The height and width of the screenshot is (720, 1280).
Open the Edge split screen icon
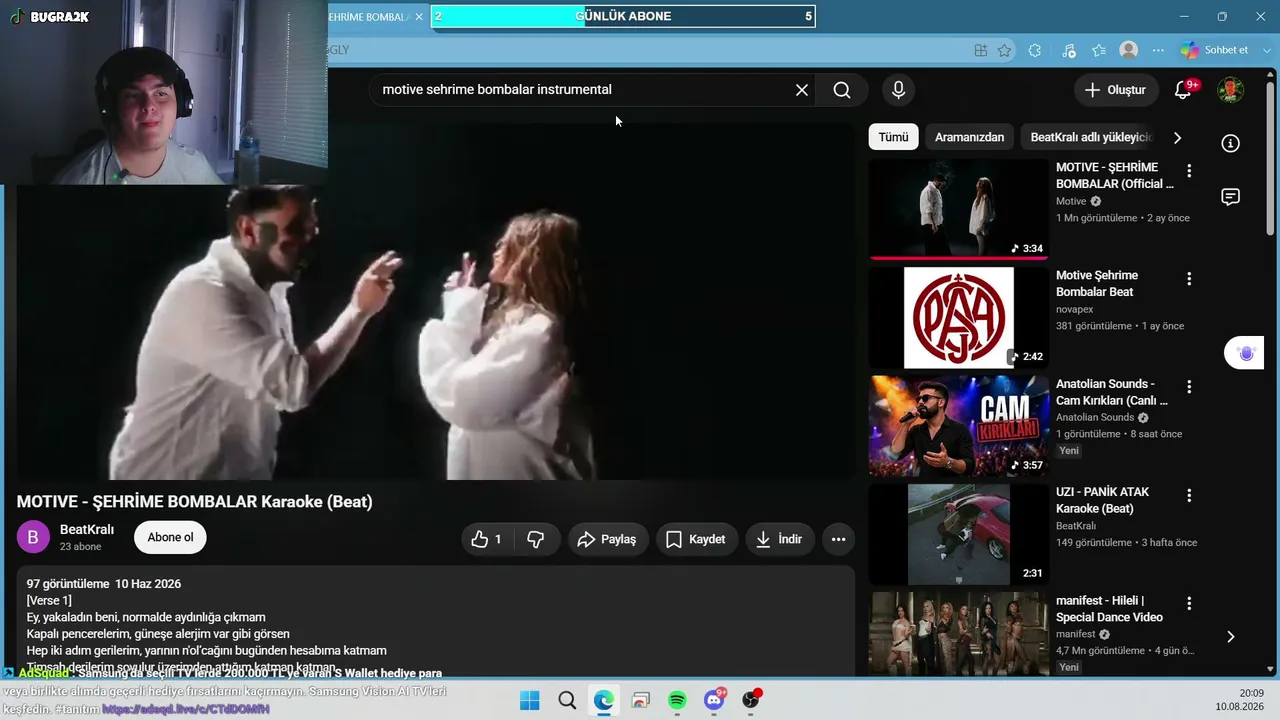click(x=981, y=50)
